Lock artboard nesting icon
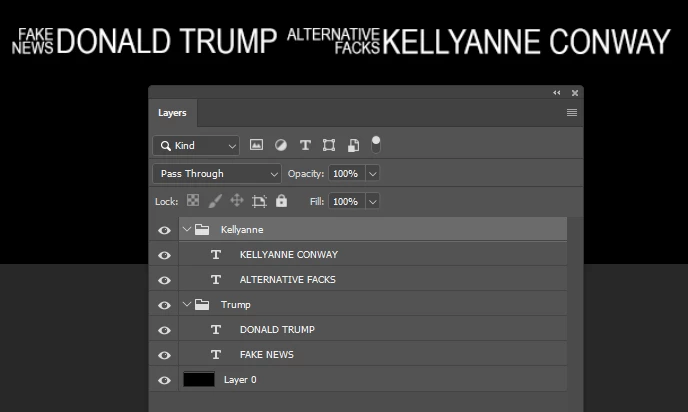The height and width of the screenshot is (412, 688). [x=259, y=201]
